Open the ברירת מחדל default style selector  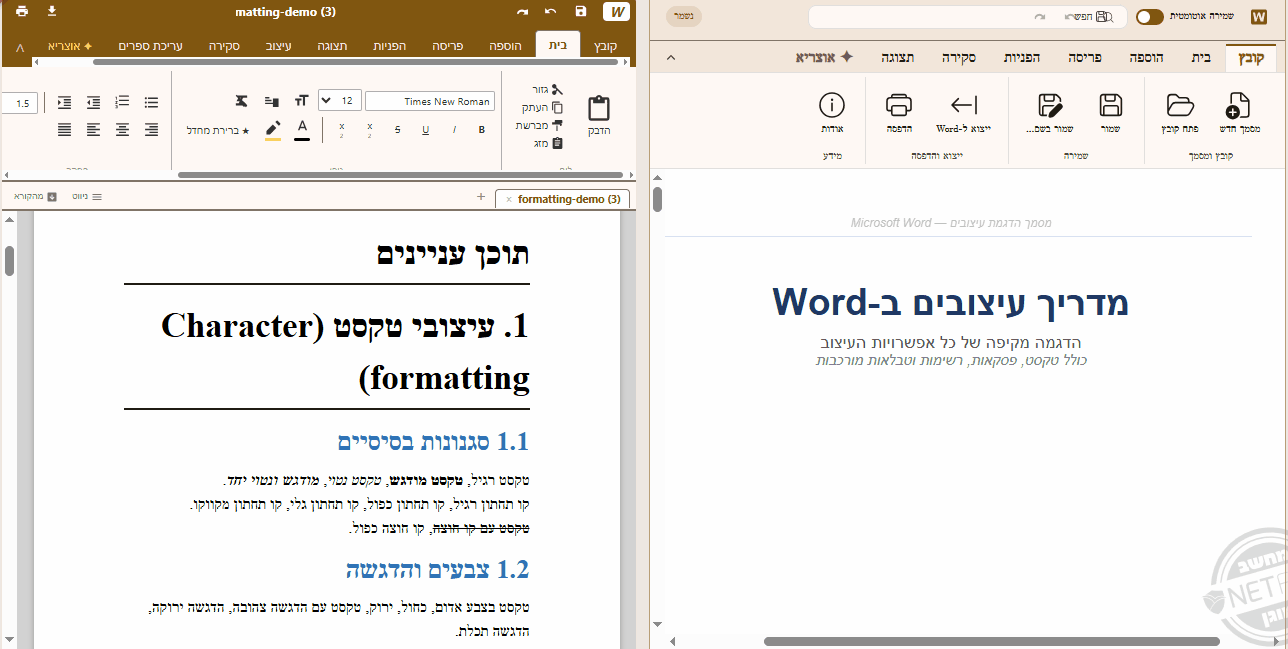point(218,130)
